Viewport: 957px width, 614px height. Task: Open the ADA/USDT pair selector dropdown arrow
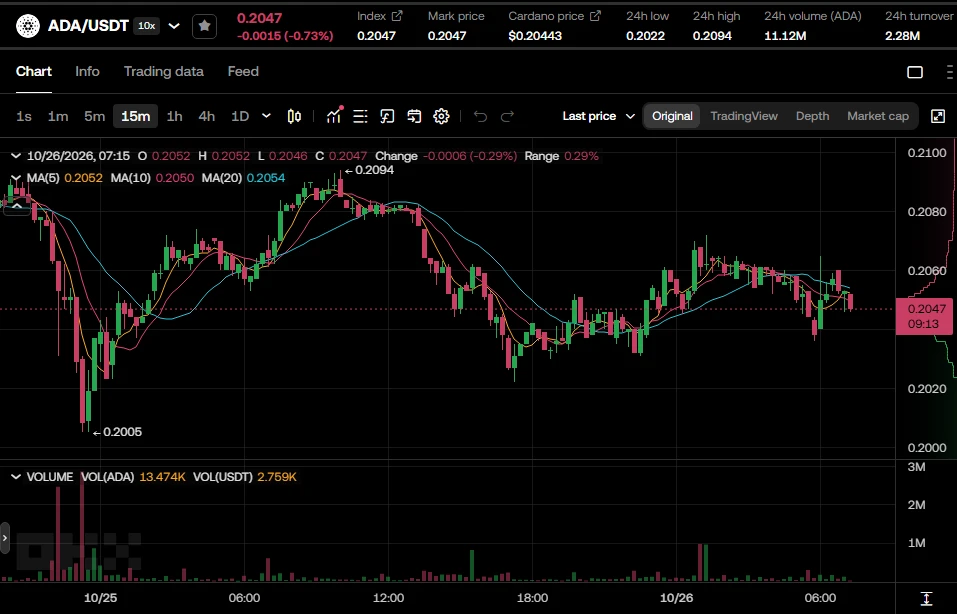click(x=174, y=26)
